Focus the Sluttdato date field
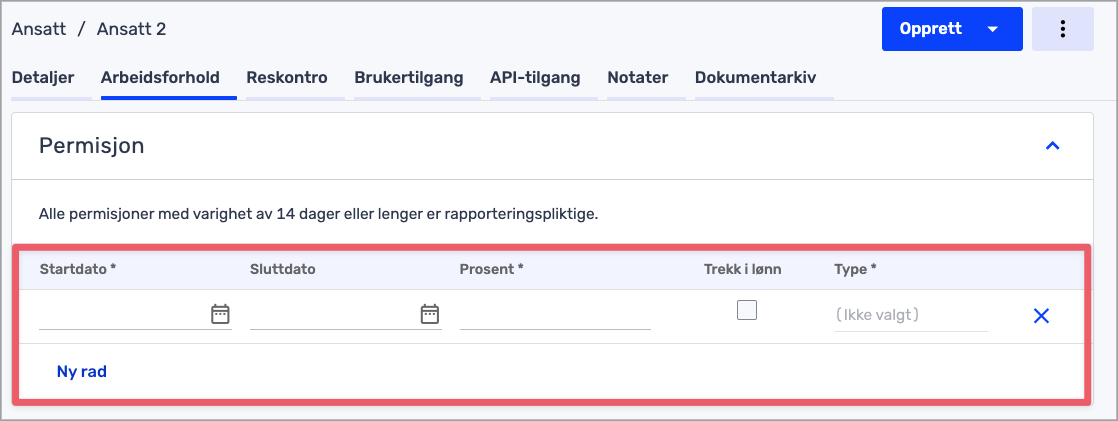Viewport: 1118px width, 421px height. click(x=330, y=314)
